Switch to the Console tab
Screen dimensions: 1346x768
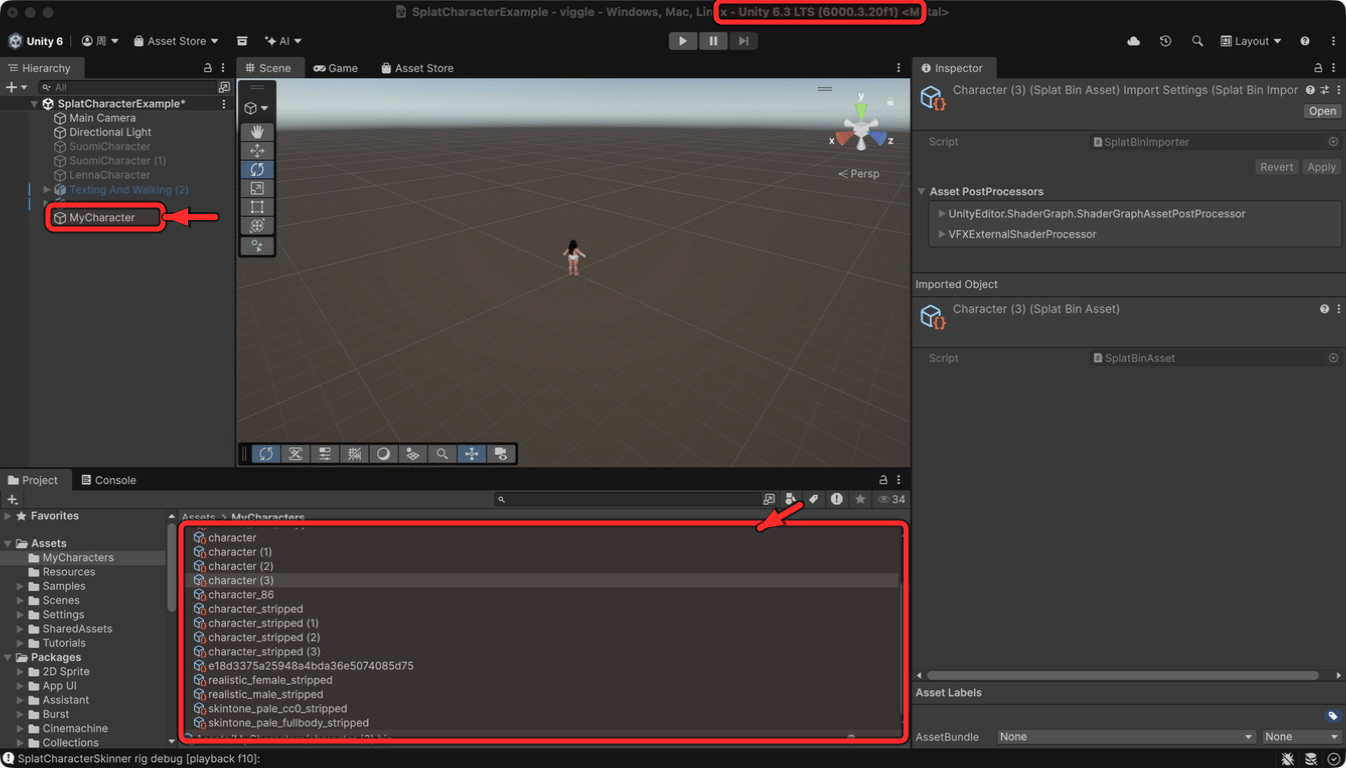pos(108,480)
